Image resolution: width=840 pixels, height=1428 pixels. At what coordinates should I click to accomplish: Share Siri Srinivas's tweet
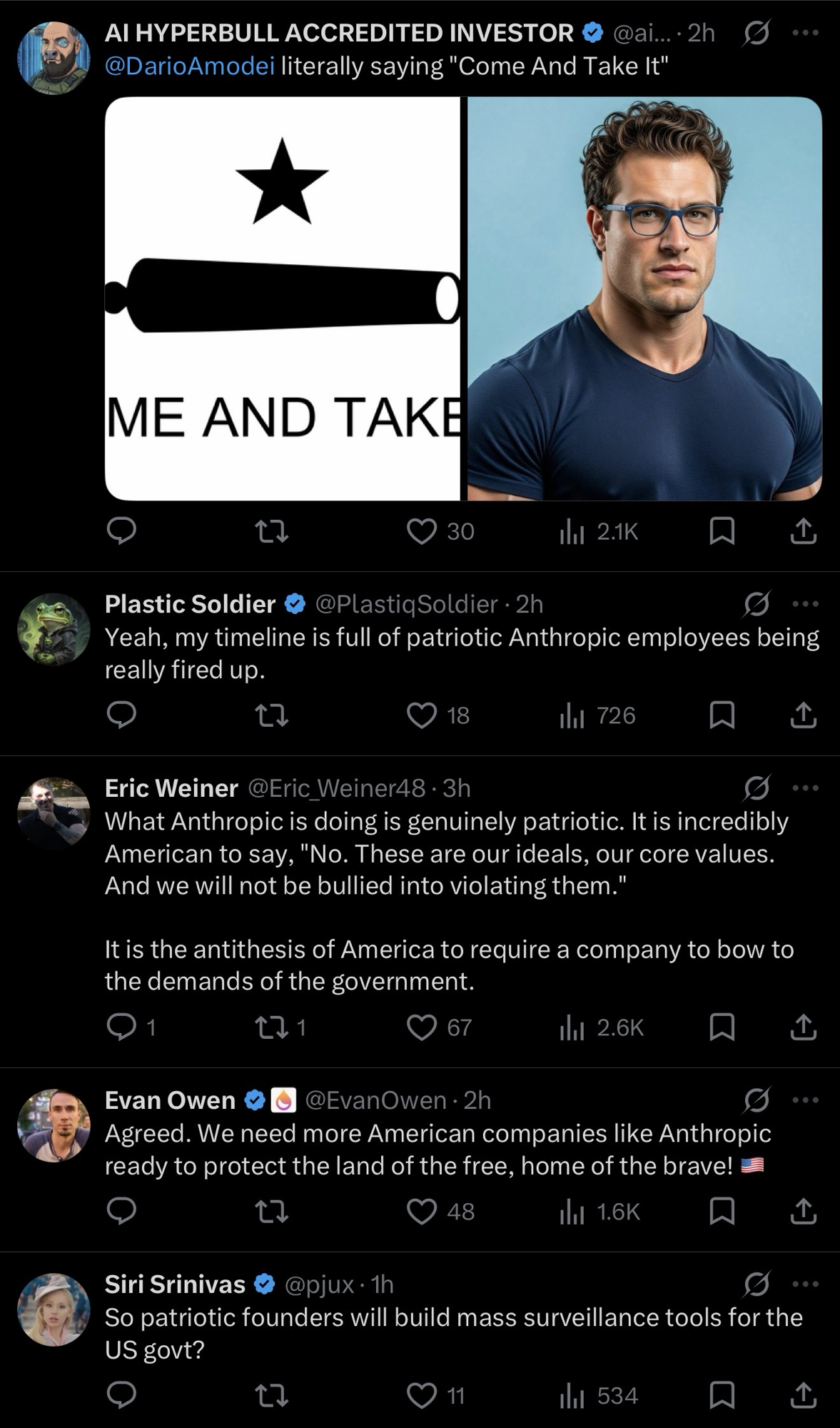click(804, 1395)
